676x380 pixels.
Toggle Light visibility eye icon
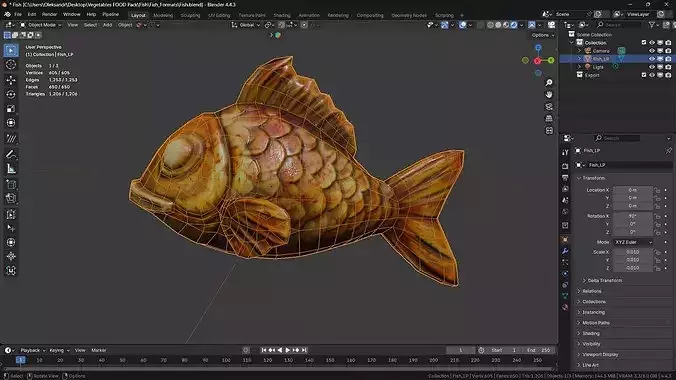(x=652, y=67)
